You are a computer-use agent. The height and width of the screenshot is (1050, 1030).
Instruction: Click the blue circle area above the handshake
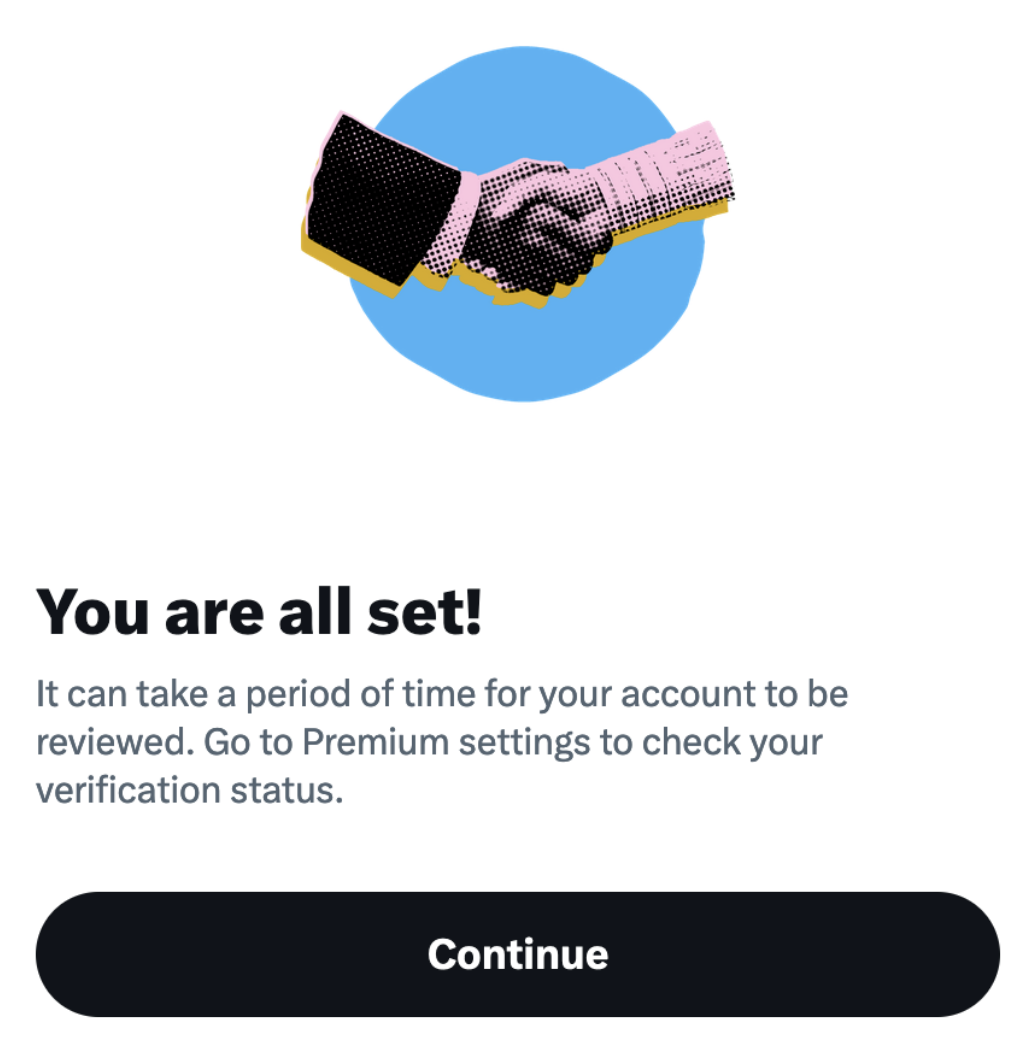pos(526,100)
